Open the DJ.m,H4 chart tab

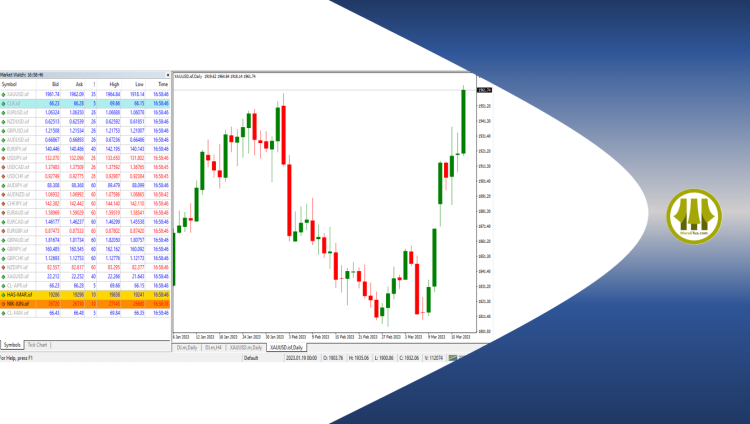(212, 347)
